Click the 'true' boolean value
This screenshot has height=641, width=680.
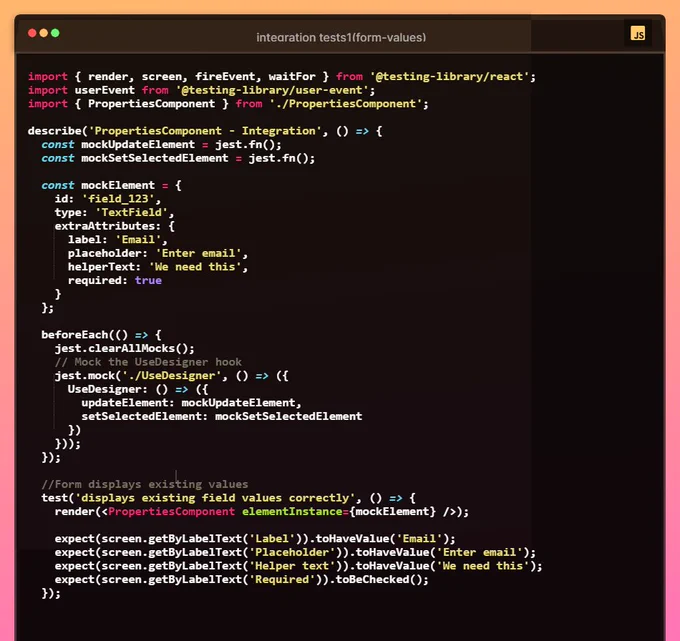pos(148,280)
